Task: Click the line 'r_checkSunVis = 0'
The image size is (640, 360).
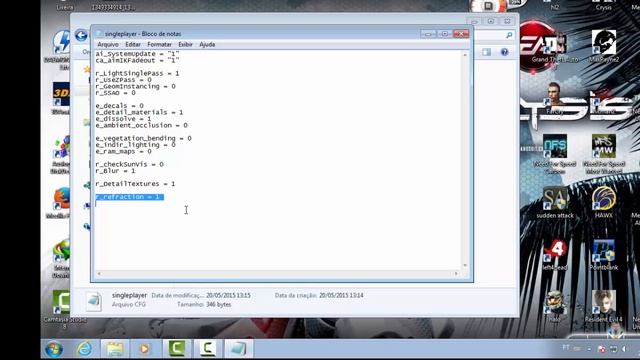Action: pos(129,164)
